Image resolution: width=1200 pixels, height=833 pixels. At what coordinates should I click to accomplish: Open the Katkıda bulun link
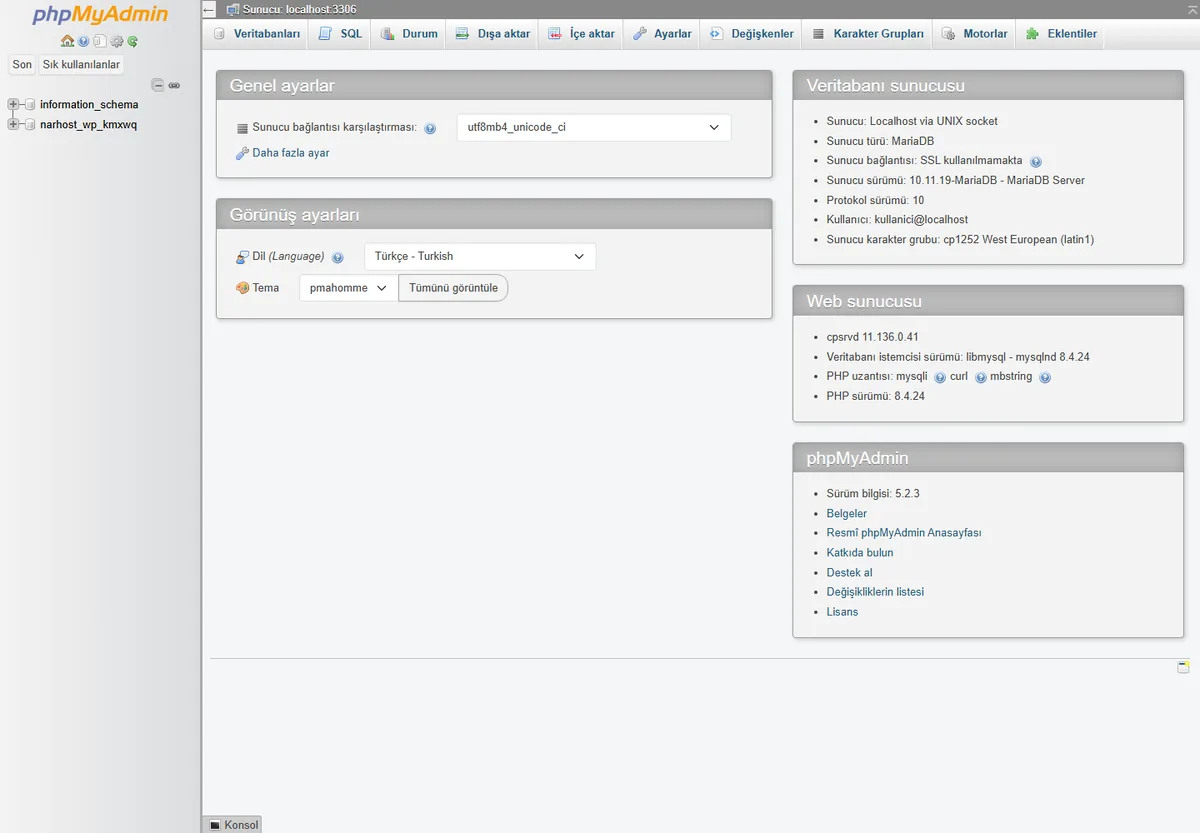point(860,553)
